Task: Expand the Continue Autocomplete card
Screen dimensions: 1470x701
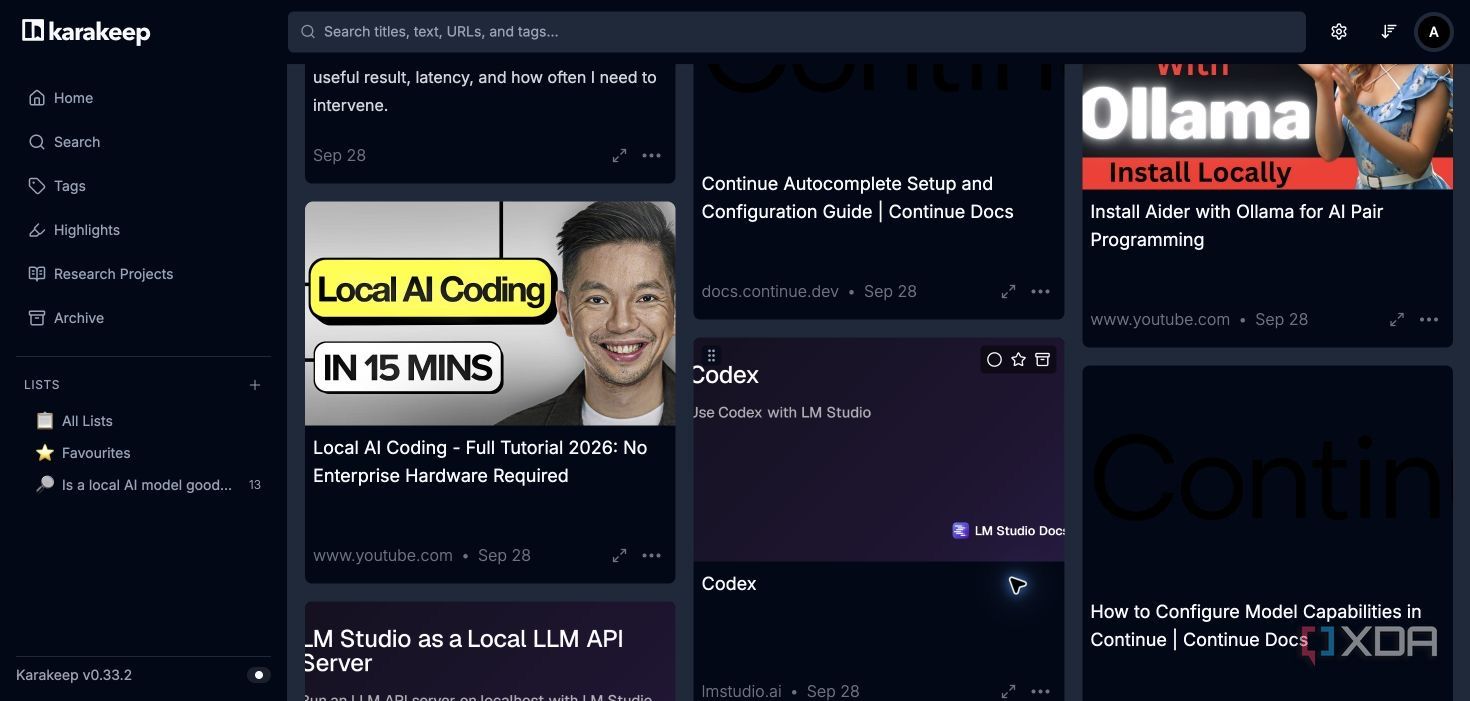Action: [1009, 292]
